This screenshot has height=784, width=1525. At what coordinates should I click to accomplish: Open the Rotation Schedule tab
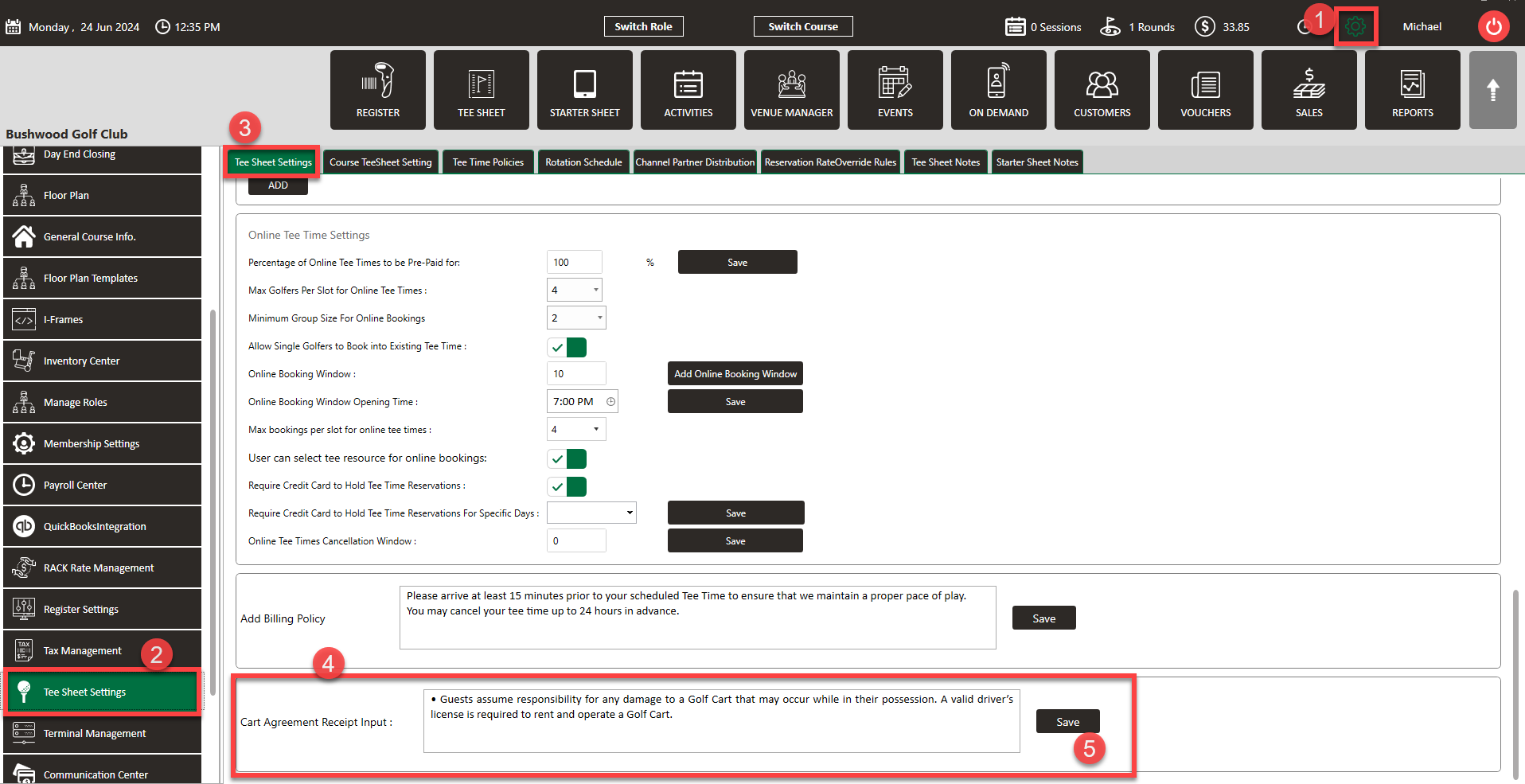[583, 162]
